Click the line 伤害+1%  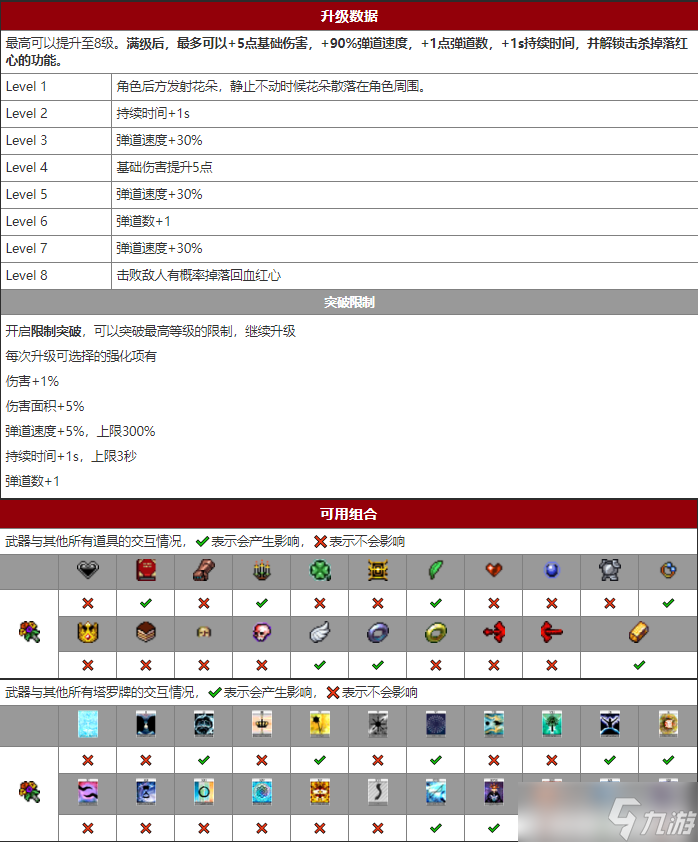coord(32,381)
